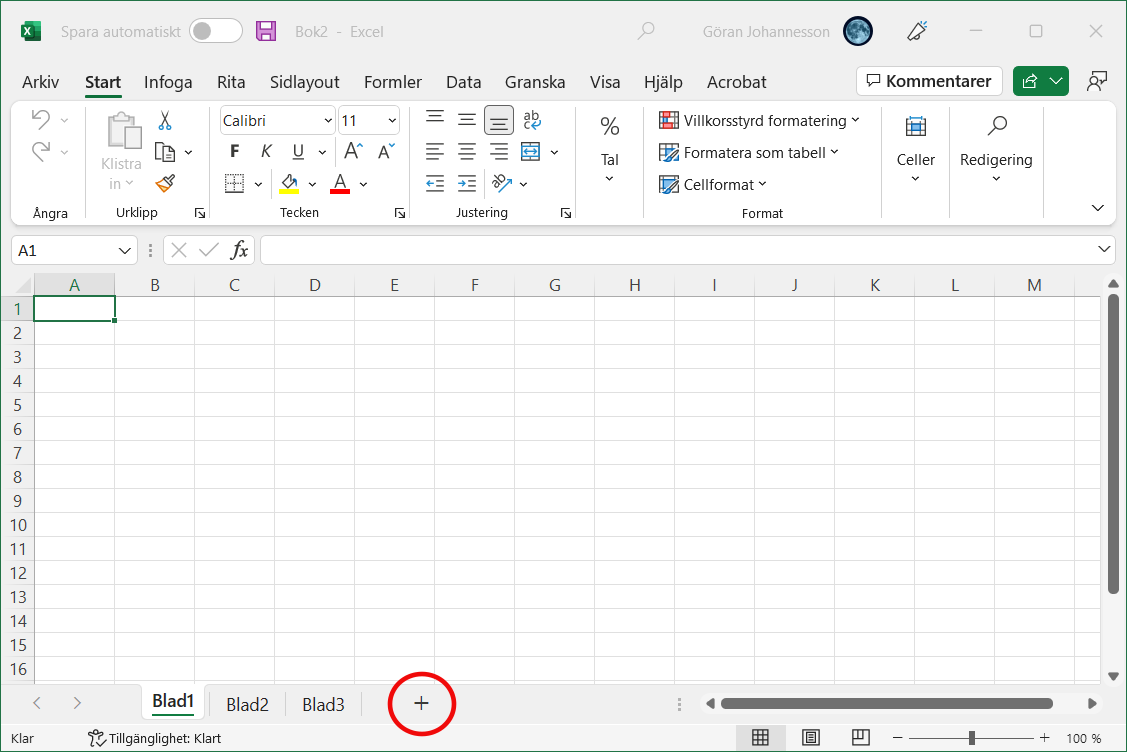Toggle the Spara automatiskt switch
The height and width of the screenshot is (752, 1127).
(x=216, y=31)
